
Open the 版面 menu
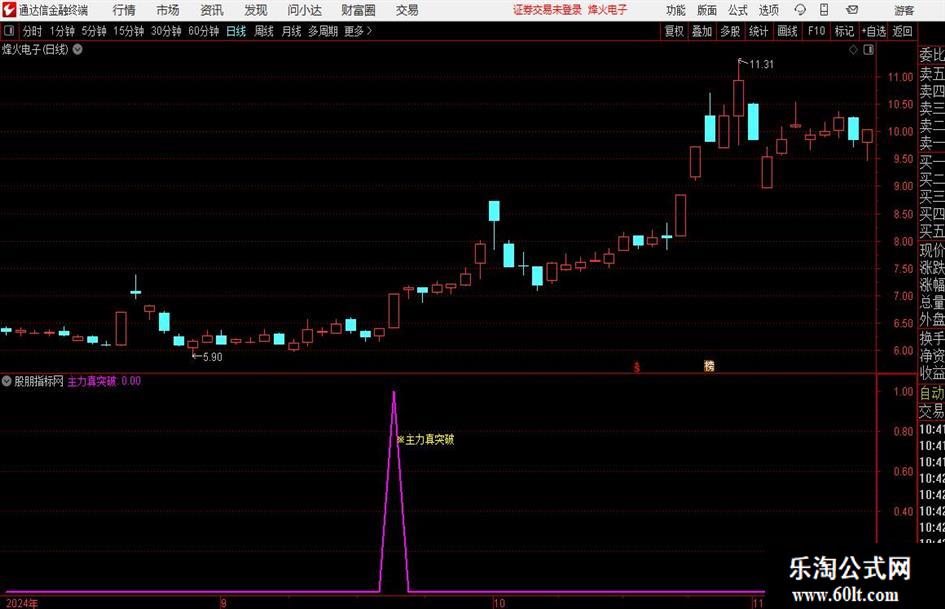pos(706,10)
